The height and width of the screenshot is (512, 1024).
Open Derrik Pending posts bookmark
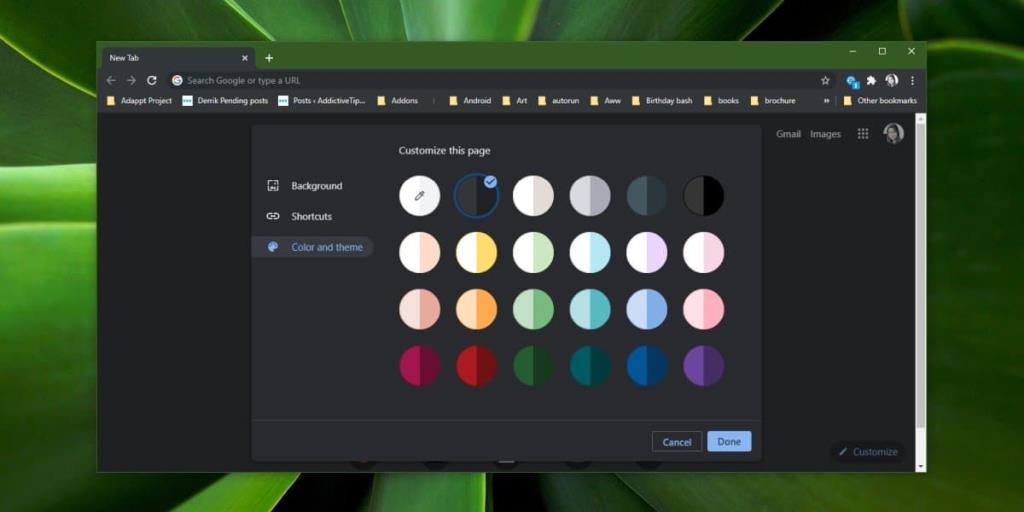coord(225,101)
